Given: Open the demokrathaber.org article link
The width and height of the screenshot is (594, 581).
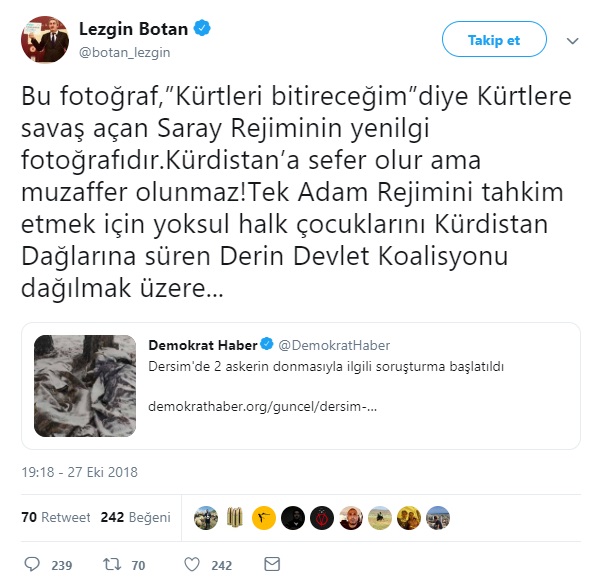Looking at the screenshot, I should click(263, 406).
